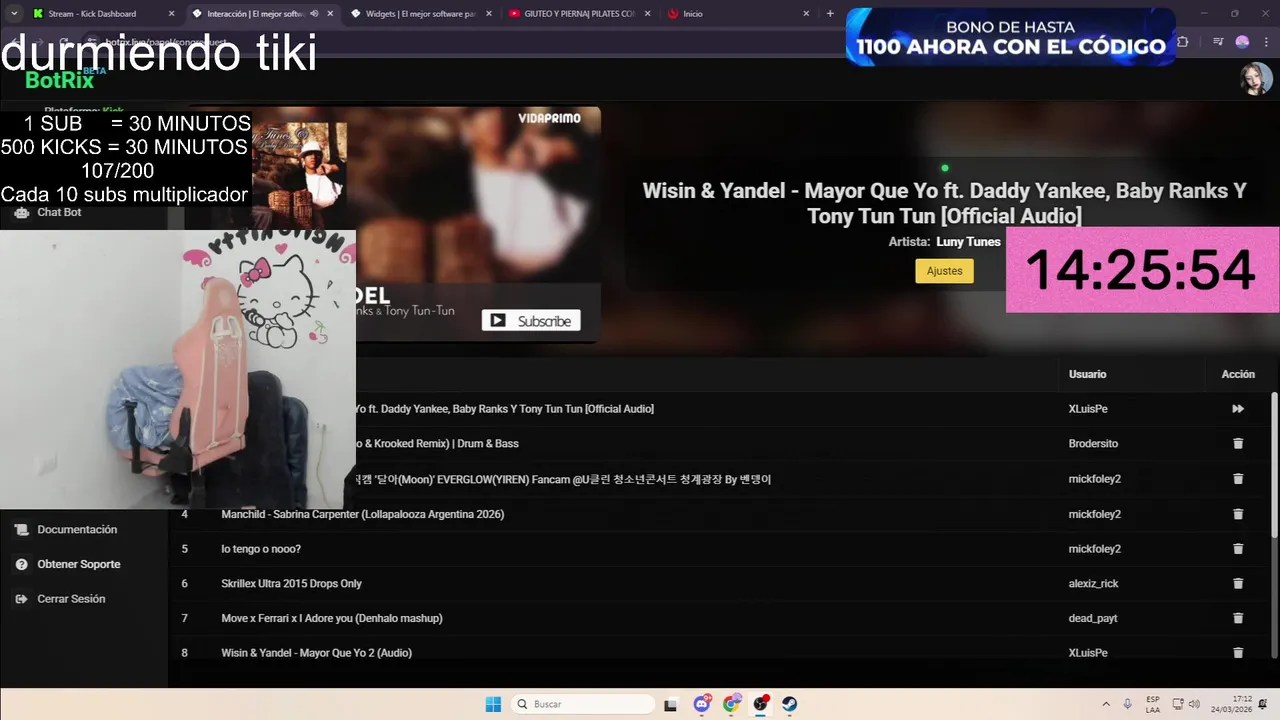Open Task View from the taskbar

click(x=671, y=704)
